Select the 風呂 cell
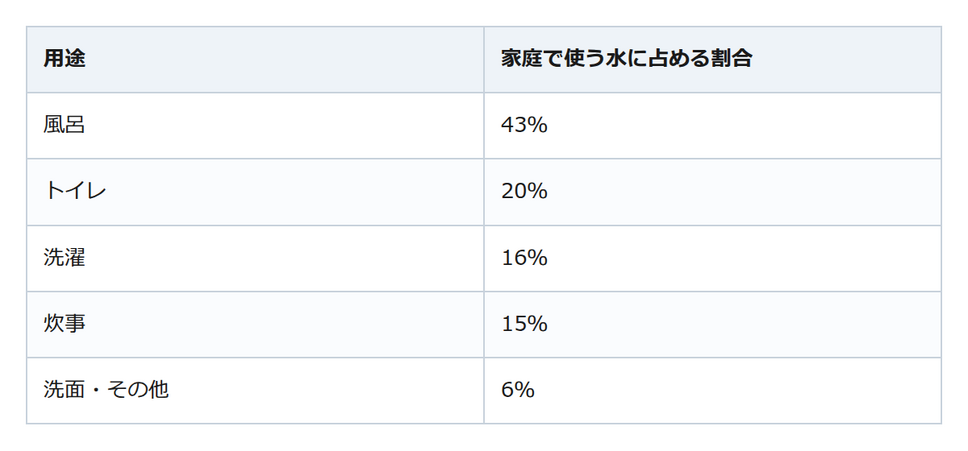Screen dimensions: 968x451 coord(255,126)
